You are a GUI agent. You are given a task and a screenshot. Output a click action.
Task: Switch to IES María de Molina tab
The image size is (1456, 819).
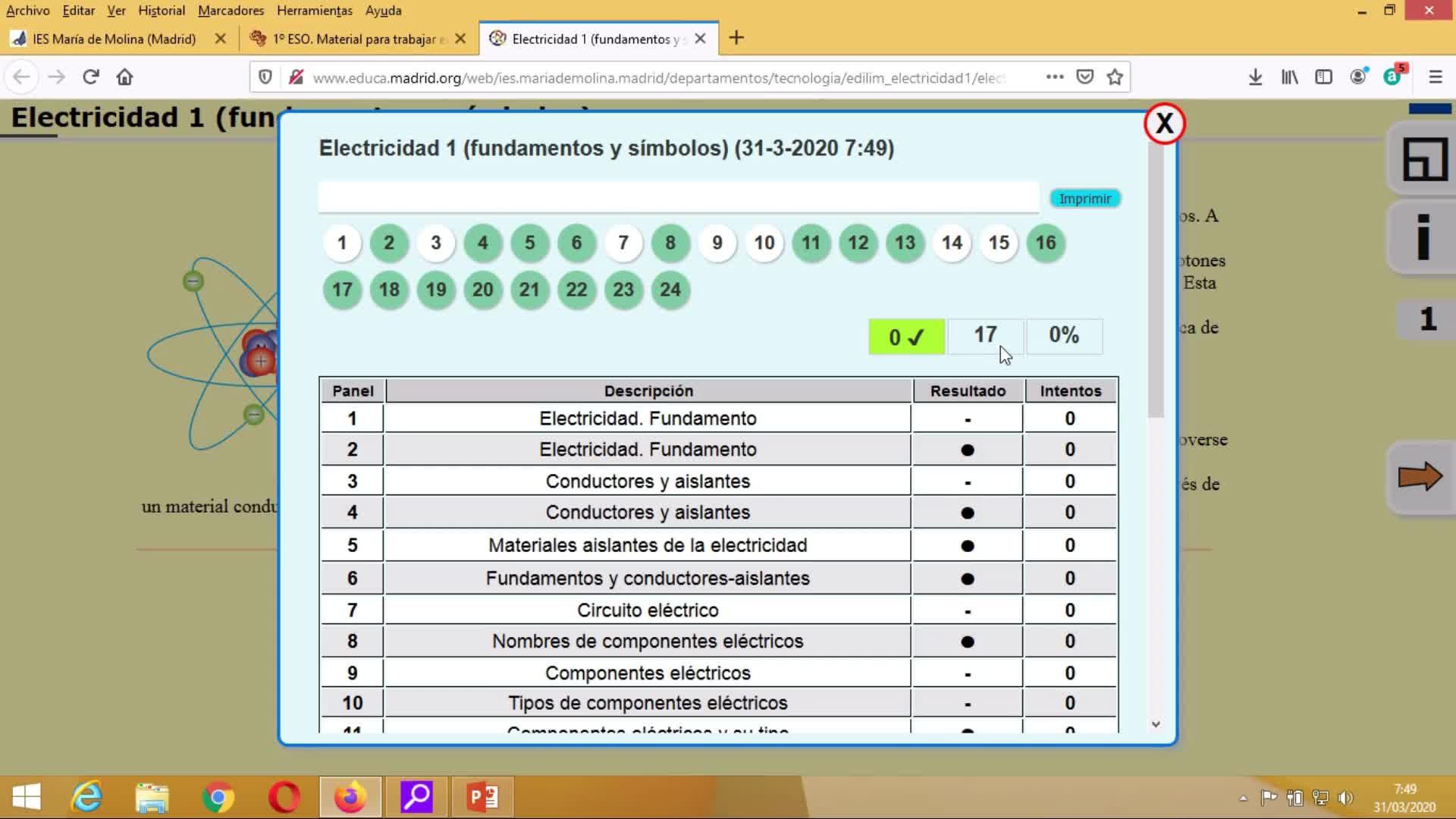pyautogui.click(x=114, y=39)
